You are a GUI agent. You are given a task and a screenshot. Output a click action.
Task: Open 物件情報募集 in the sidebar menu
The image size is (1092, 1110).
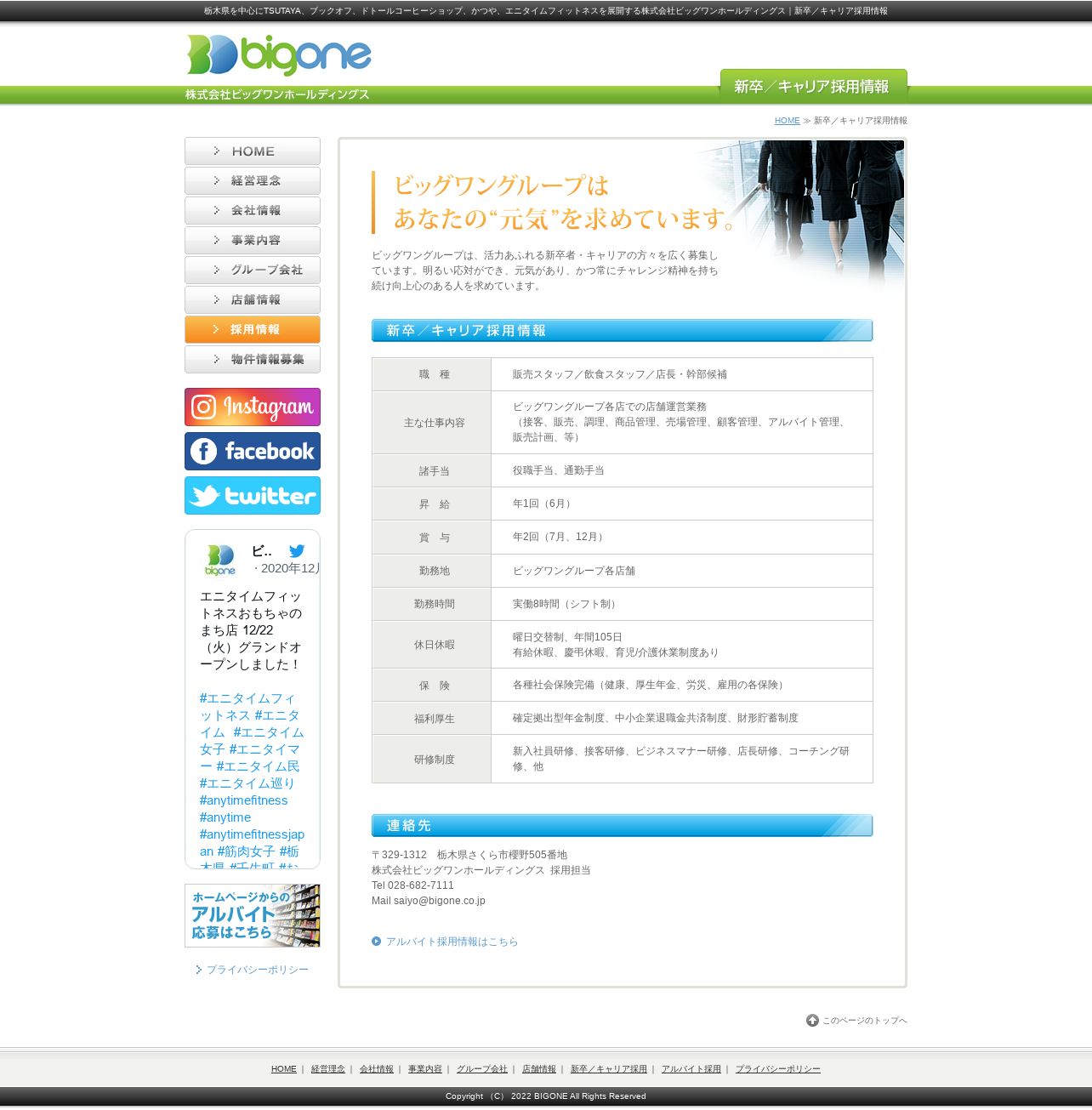pos(253,360)
